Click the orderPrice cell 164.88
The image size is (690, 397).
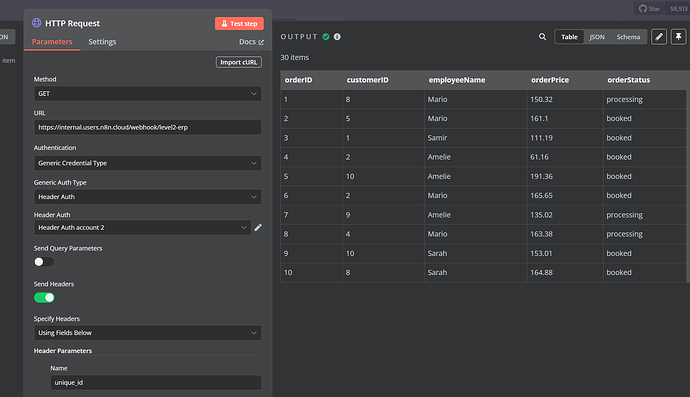click(x=565, y=272)
